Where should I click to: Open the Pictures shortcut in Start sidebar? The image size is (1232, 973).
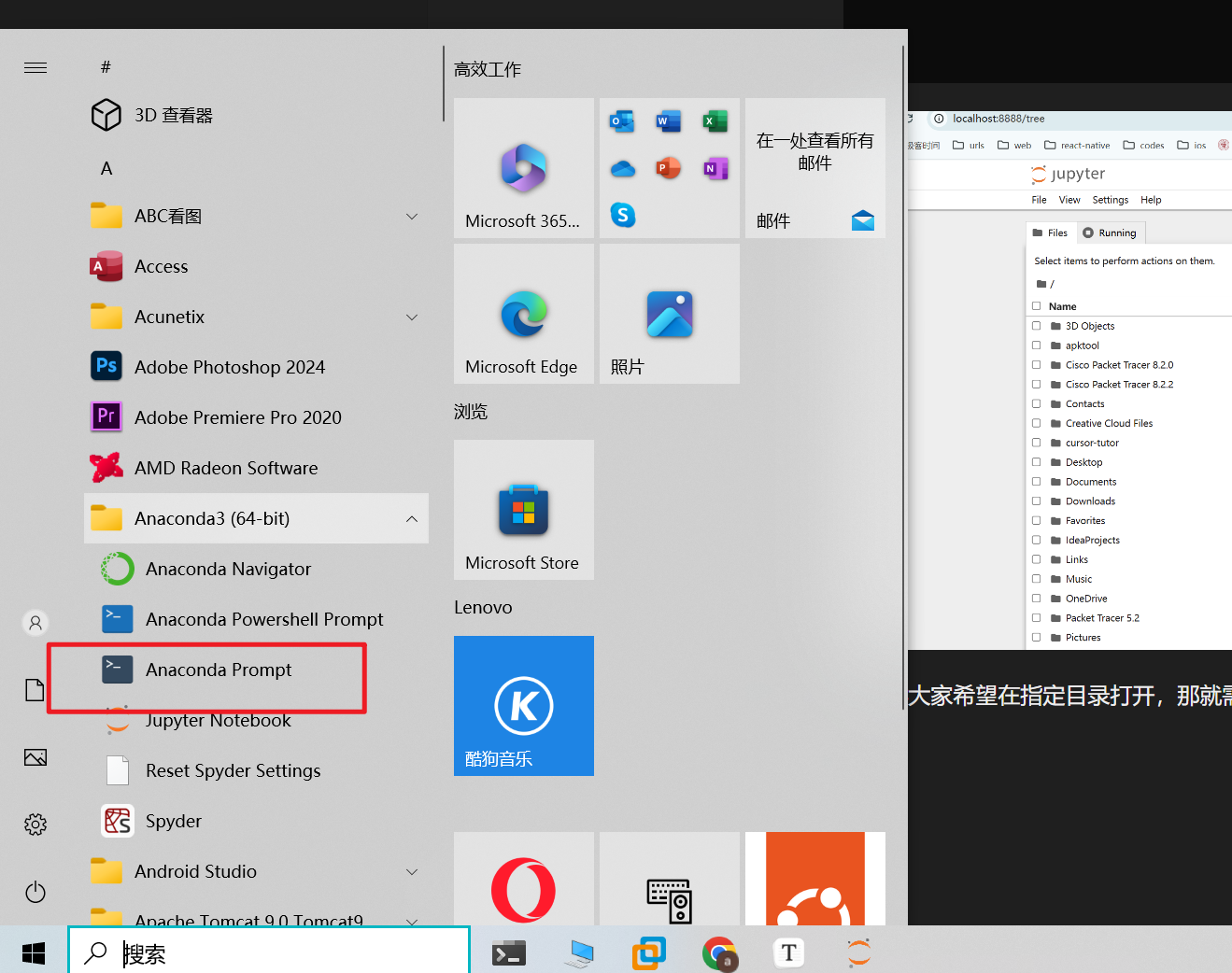[x=35, y=757]
